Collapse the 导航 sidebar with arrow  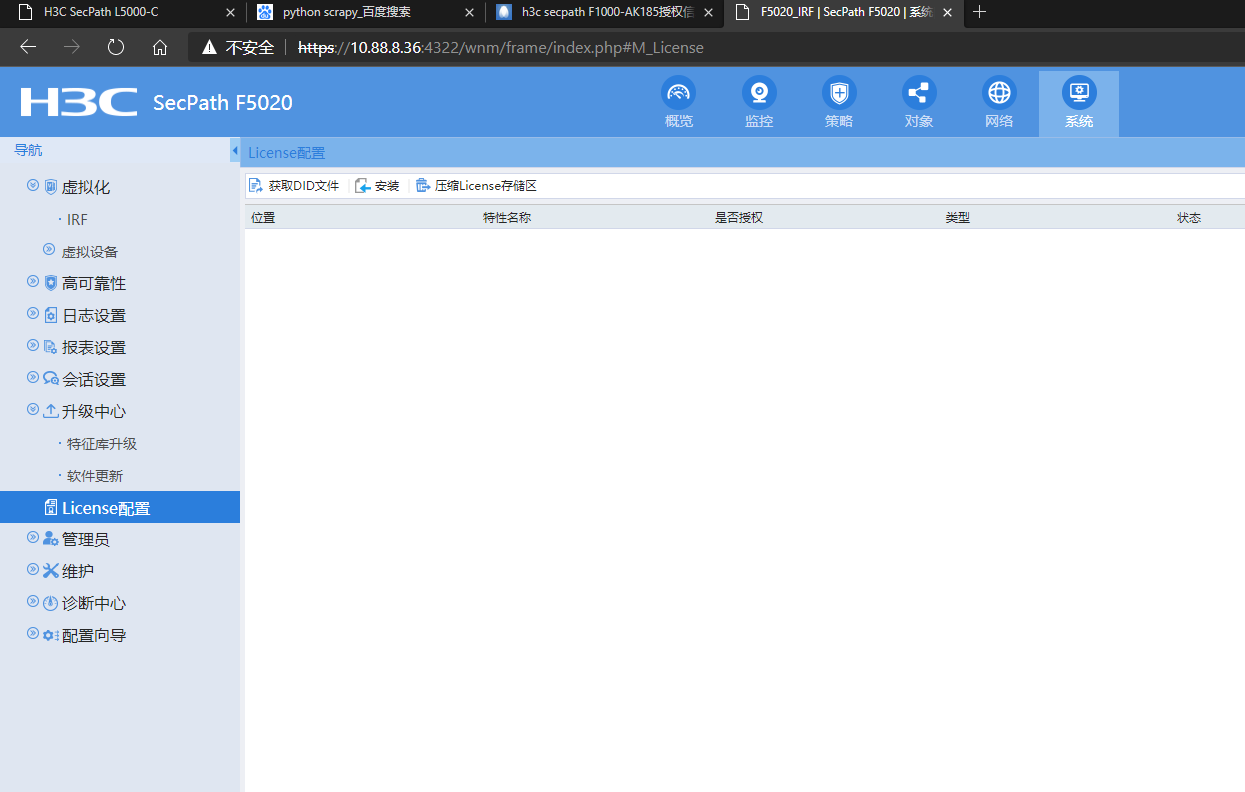pyautogui.click(x=234, y=151)
